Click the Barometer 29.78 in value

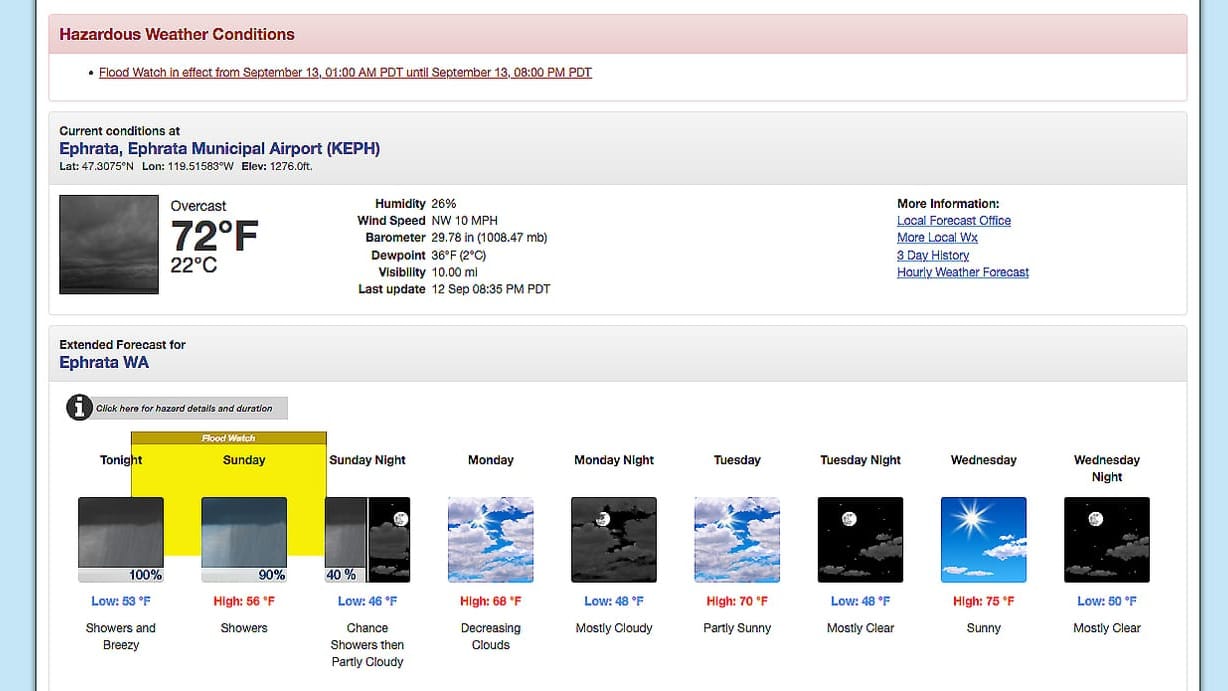click(x=489, y=238)
